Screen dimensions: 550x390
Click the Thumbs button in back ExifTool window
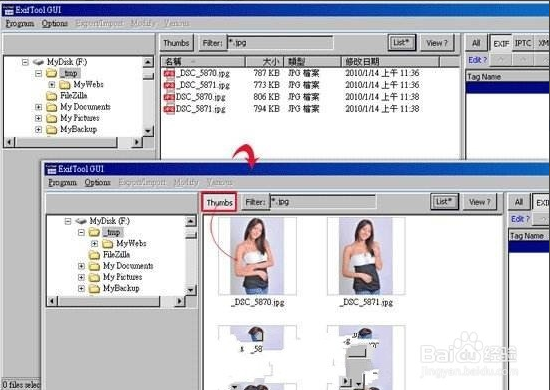[x=176, y=43]
